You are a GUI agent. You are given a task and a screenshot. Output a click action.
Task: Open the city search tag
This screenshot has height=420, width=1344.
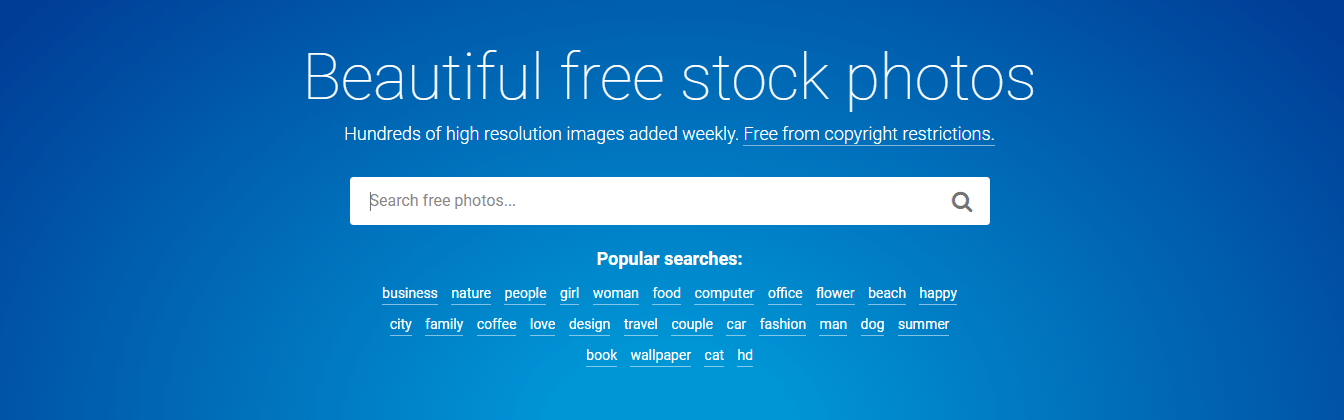point(401,324)
